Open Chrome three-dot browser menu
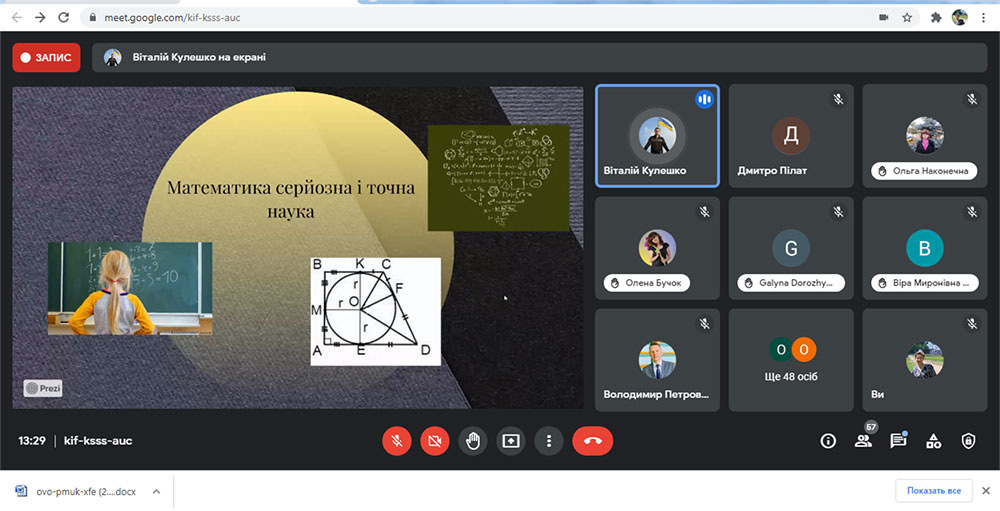 point(984,18)
